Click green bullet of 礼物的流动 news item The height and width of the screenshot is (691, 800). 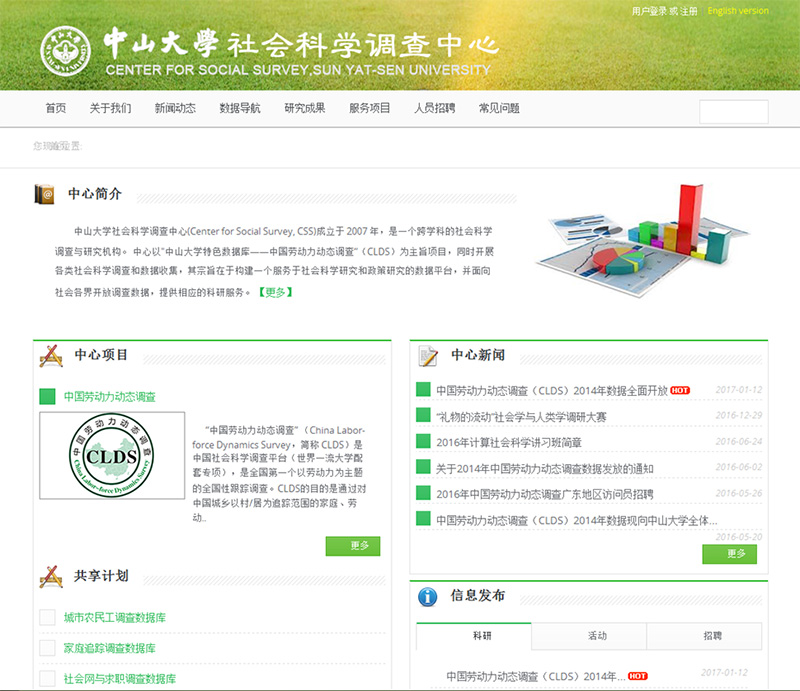pos(423,415)
